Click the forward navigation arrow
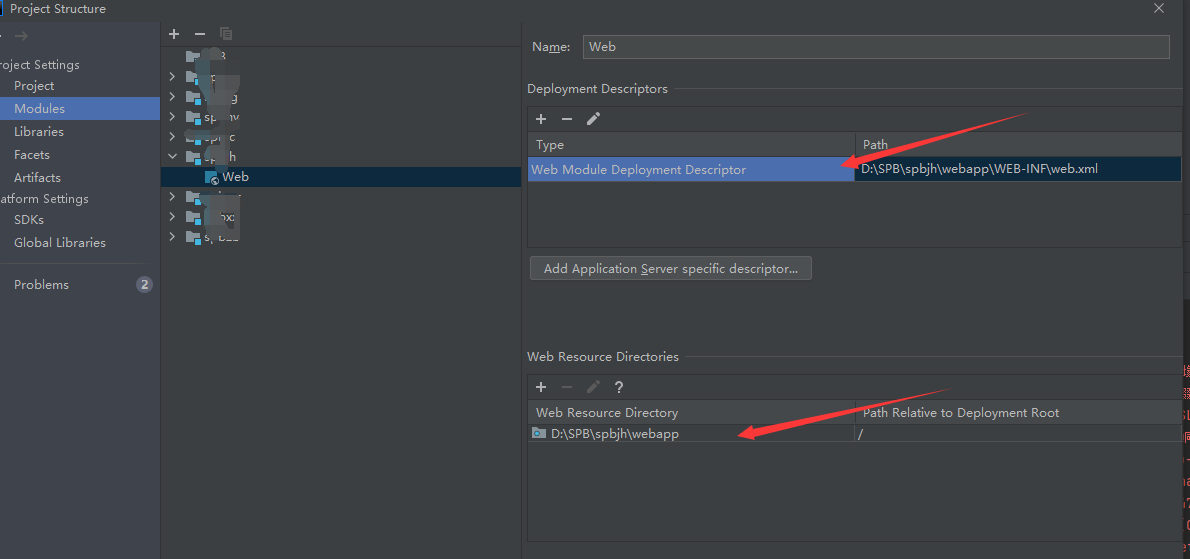 (x=21, y=36)
